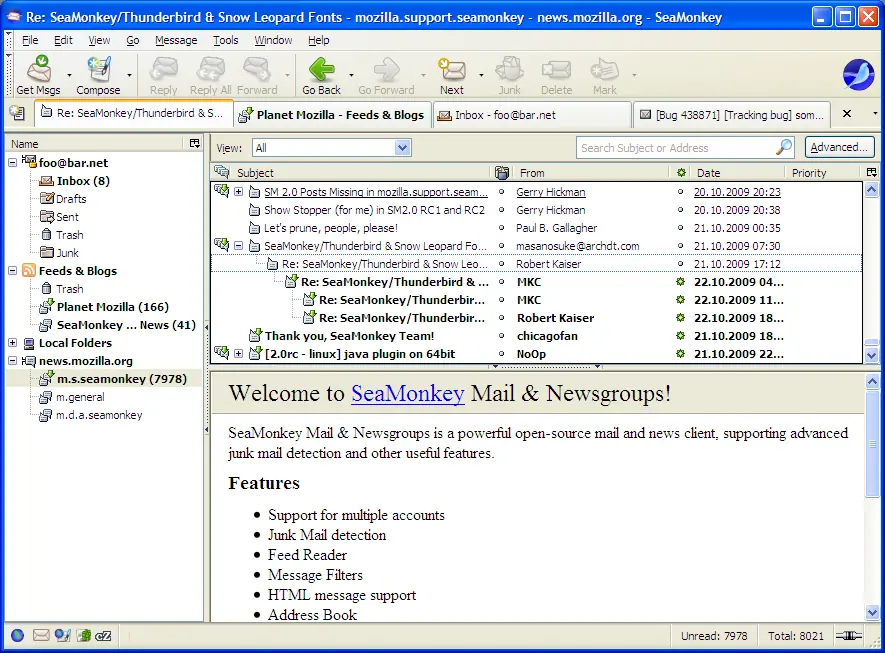The image size is (885, 653).
Task: Open Navigator from status bar globe icon
Action: pyautogui.click(x=17, y=636)
